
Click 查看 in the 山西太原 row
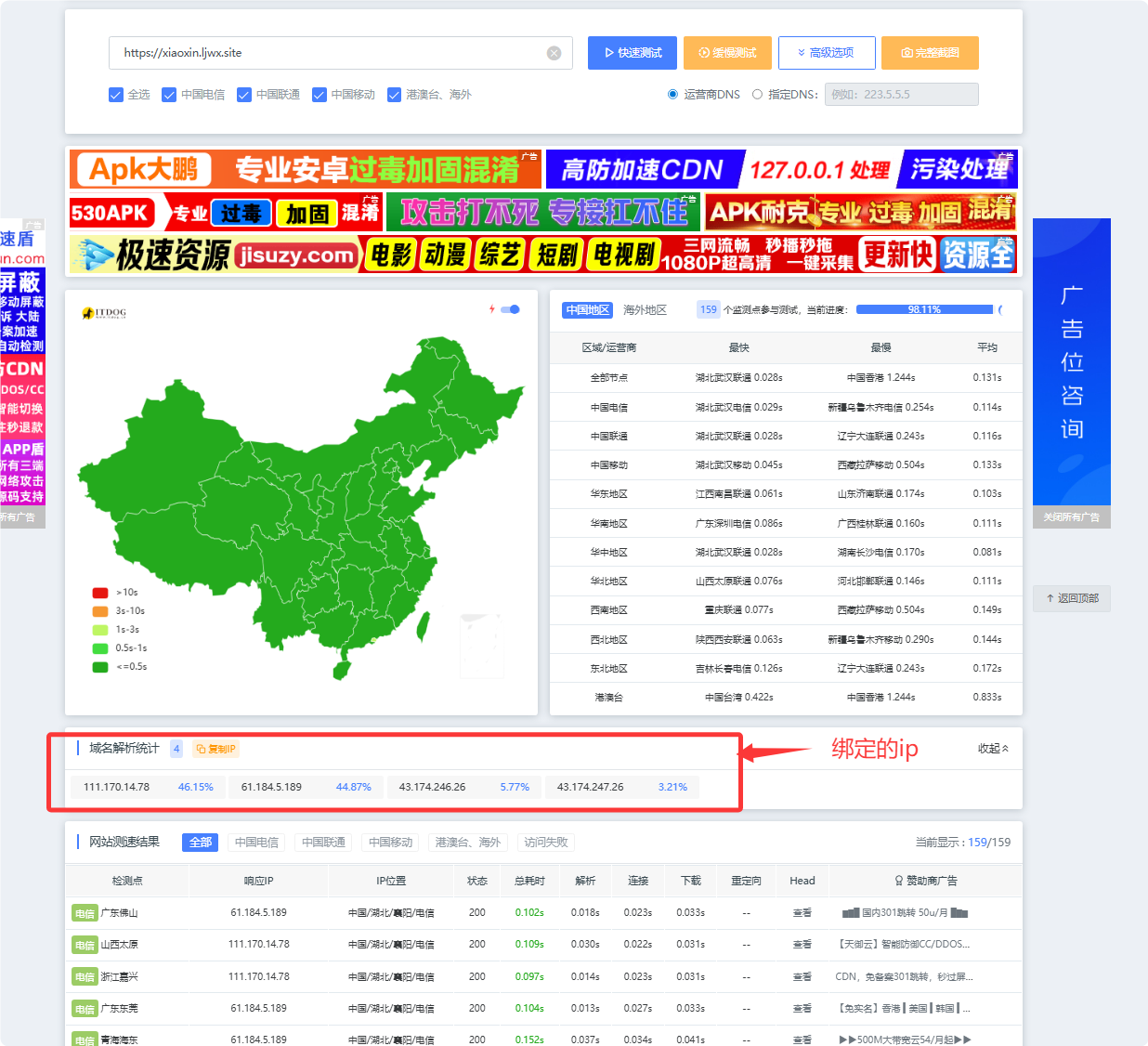(x=802, y=945)
